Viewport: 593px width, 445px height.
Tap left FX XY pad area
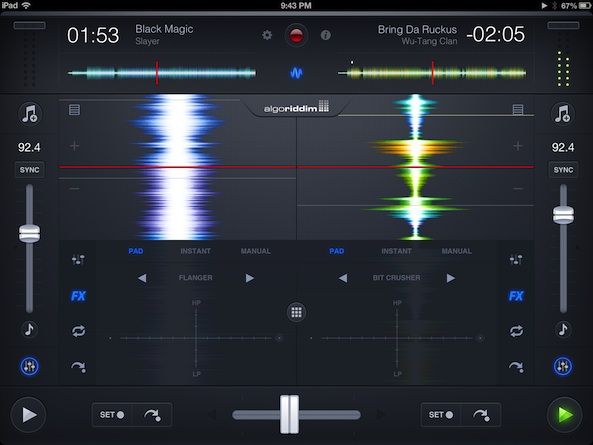tap(196, 338)
